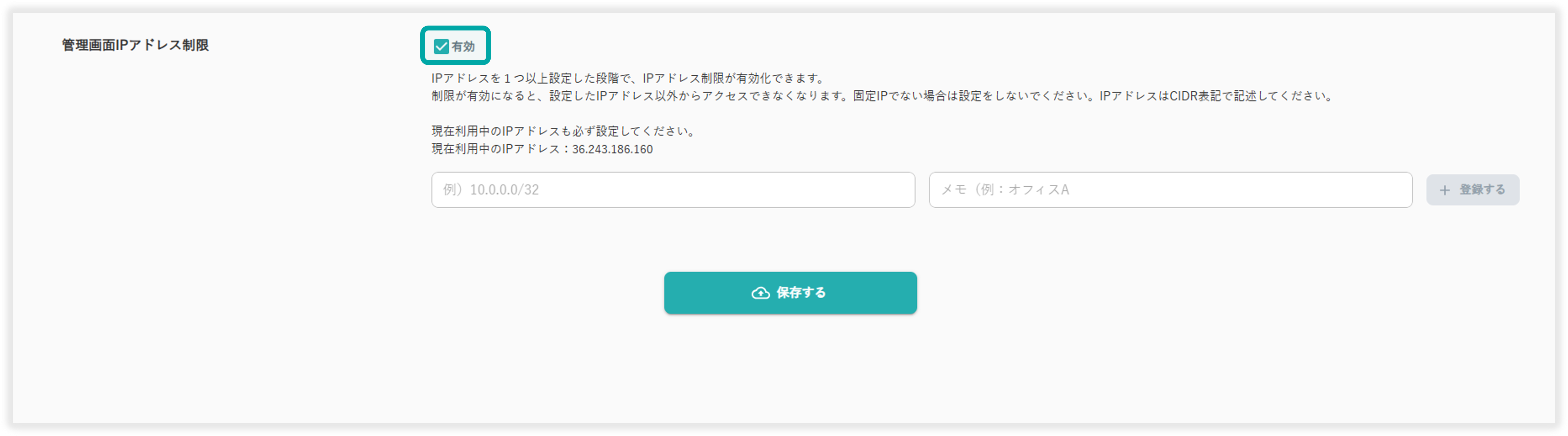
Task: Click the 現在利用中のIPアドレスも必ず設定してください line
Action: click(x=563, y=131)
